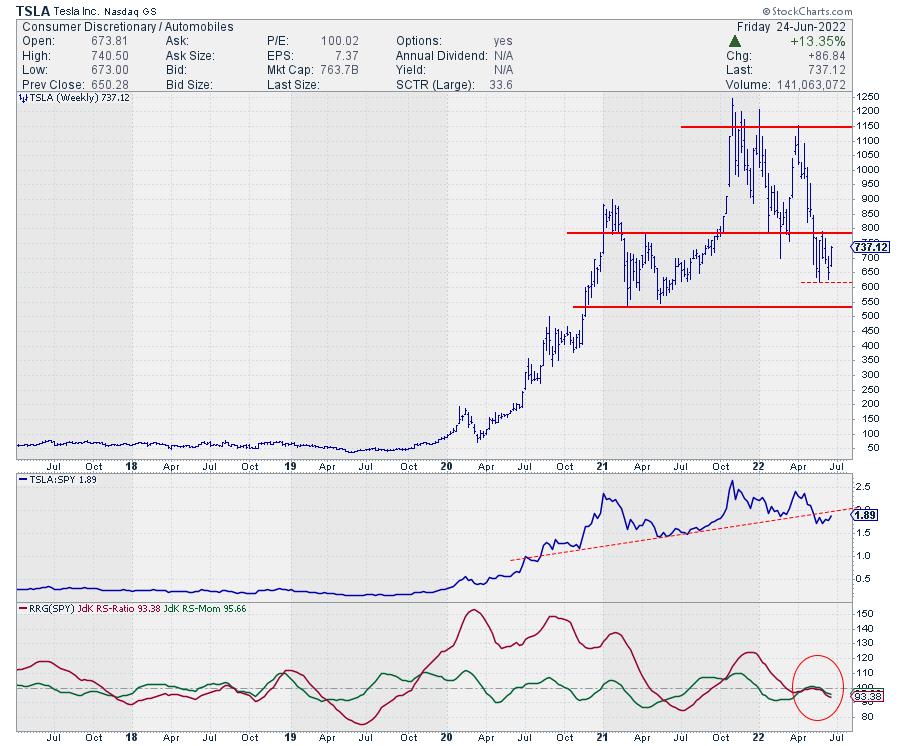The height and width of the screenshot is (746, 900).
Task: Select the upper red resistance line near 1150
Action: pos(765,127)
